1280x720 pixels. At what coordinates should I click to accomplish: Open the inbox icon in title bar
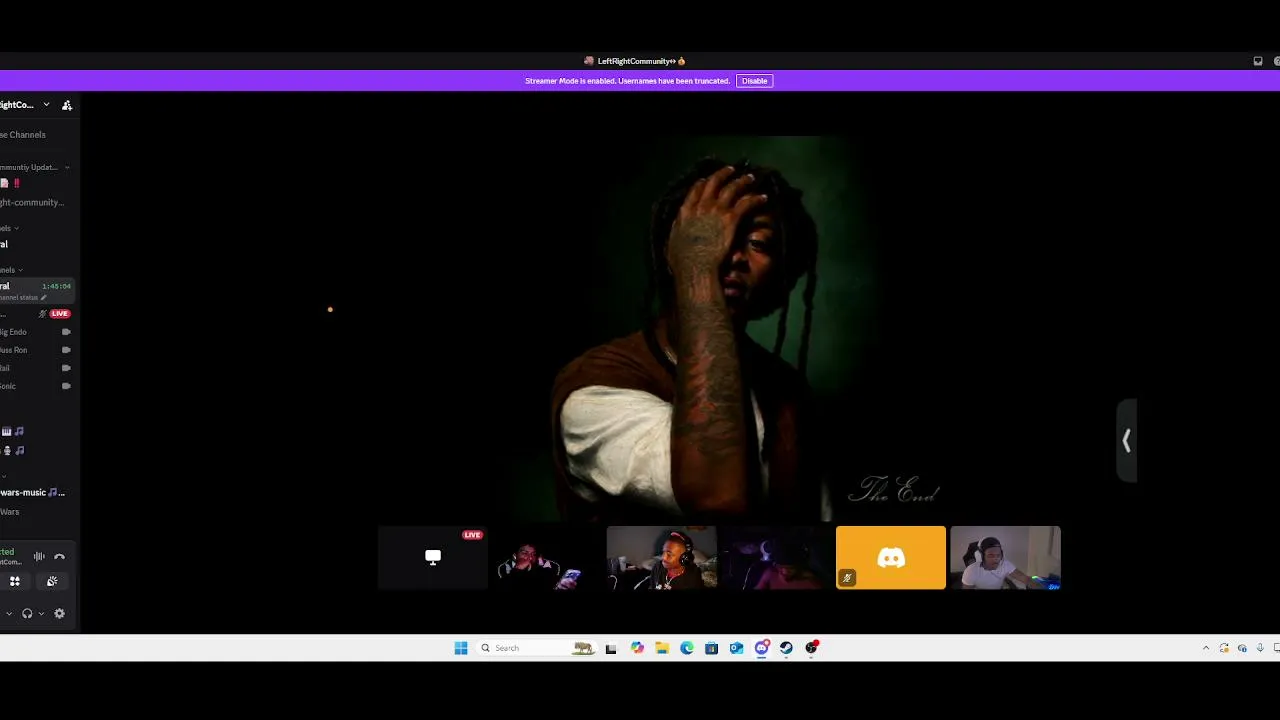tap(1258, 61)
